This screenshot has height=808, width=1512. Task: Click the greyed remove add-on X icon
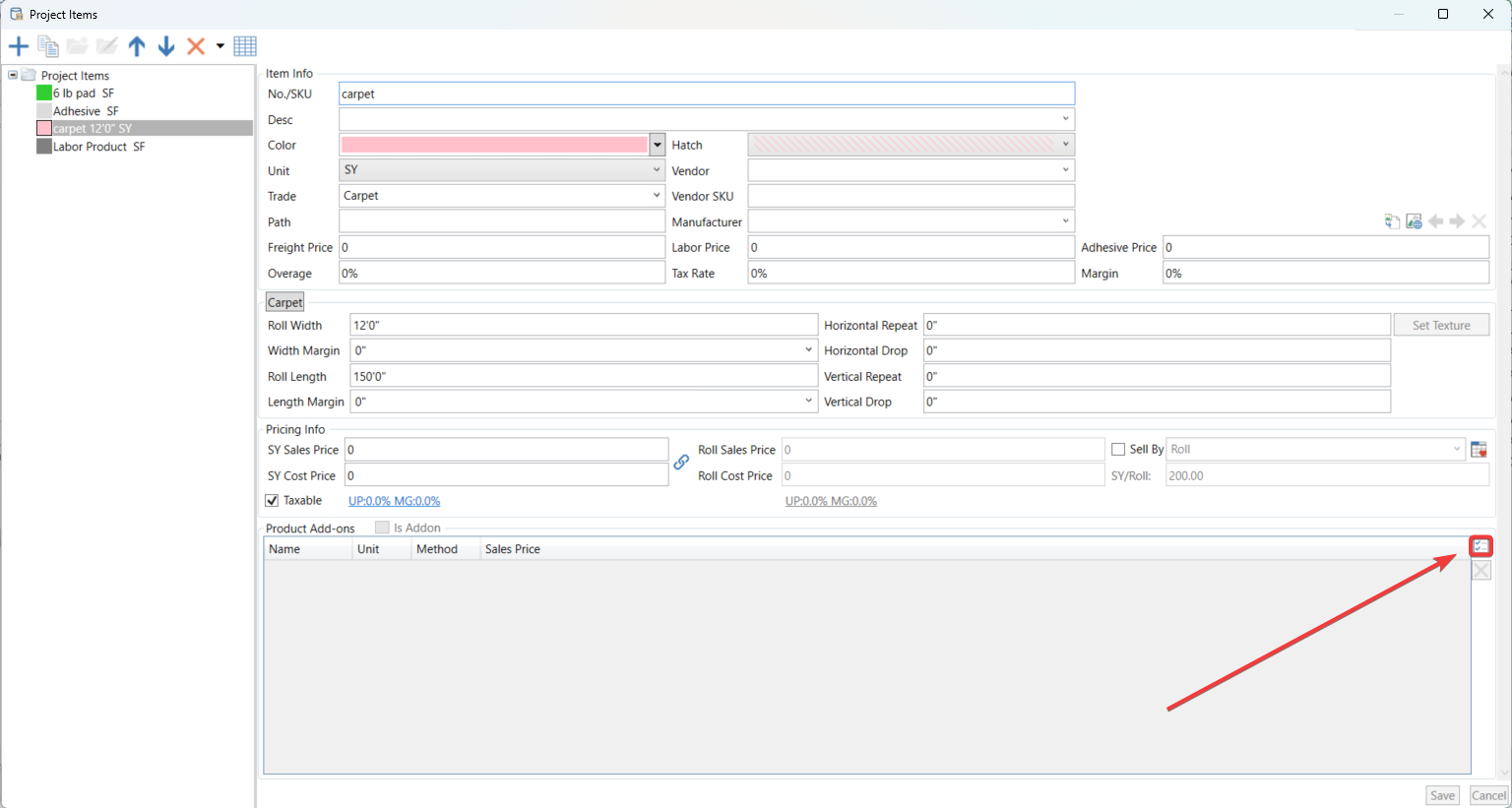[1481, 570]
